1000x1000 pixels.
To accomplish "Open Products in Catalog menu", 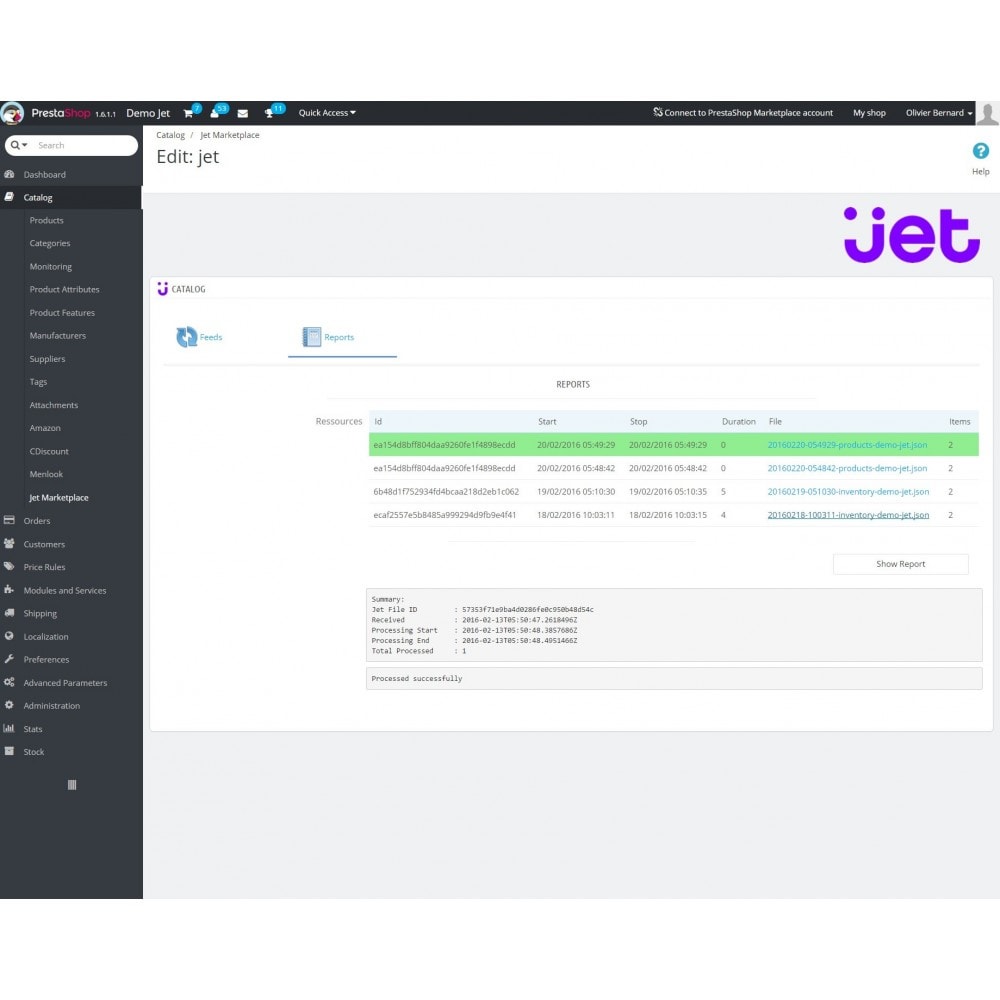I will point(47,220).
